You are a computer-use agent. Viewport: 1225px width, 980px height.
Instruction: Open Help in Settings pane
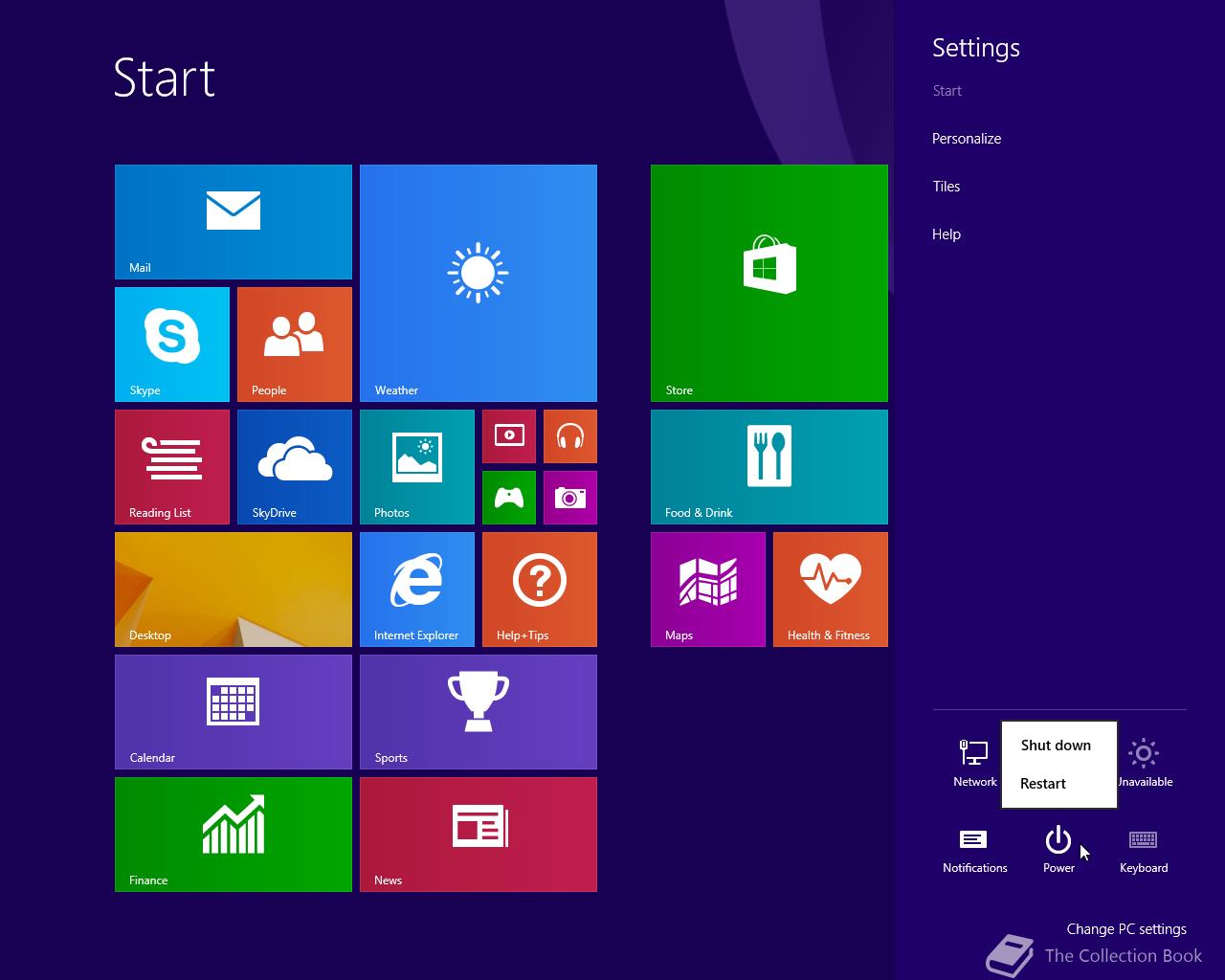(x=947, y=234)
